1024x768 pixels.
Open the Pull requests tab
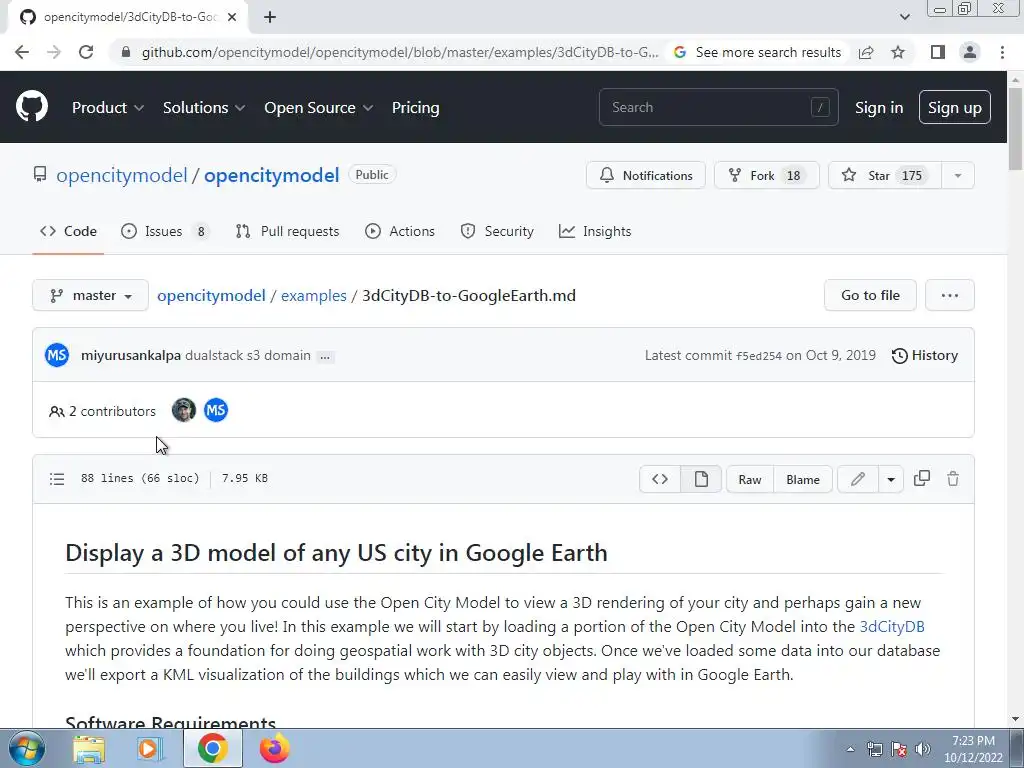point(287,231)
